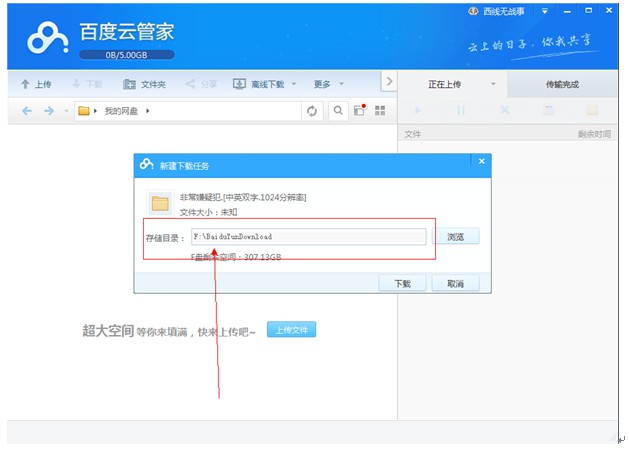
Task: Open the title bar dropdown menu arrow
Action: pos(544,11)
